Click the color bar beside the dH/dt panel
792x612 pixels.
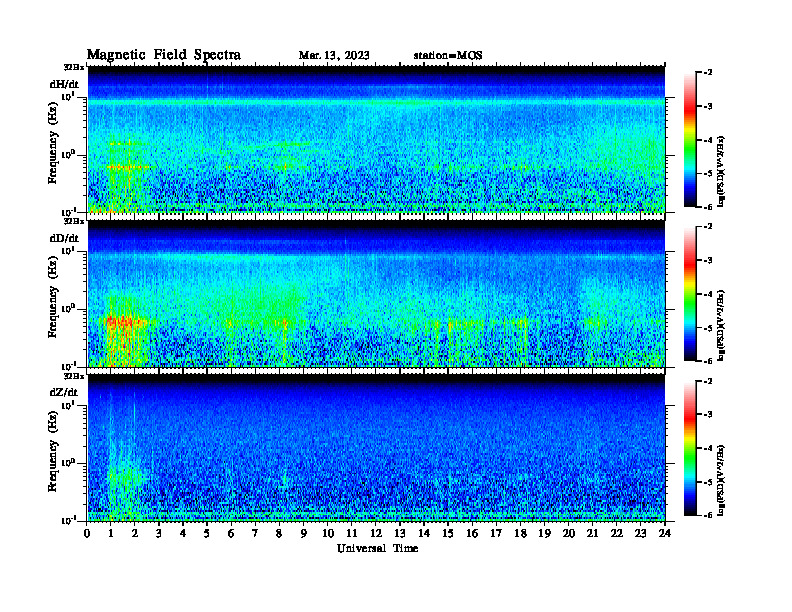click(690, 140)
